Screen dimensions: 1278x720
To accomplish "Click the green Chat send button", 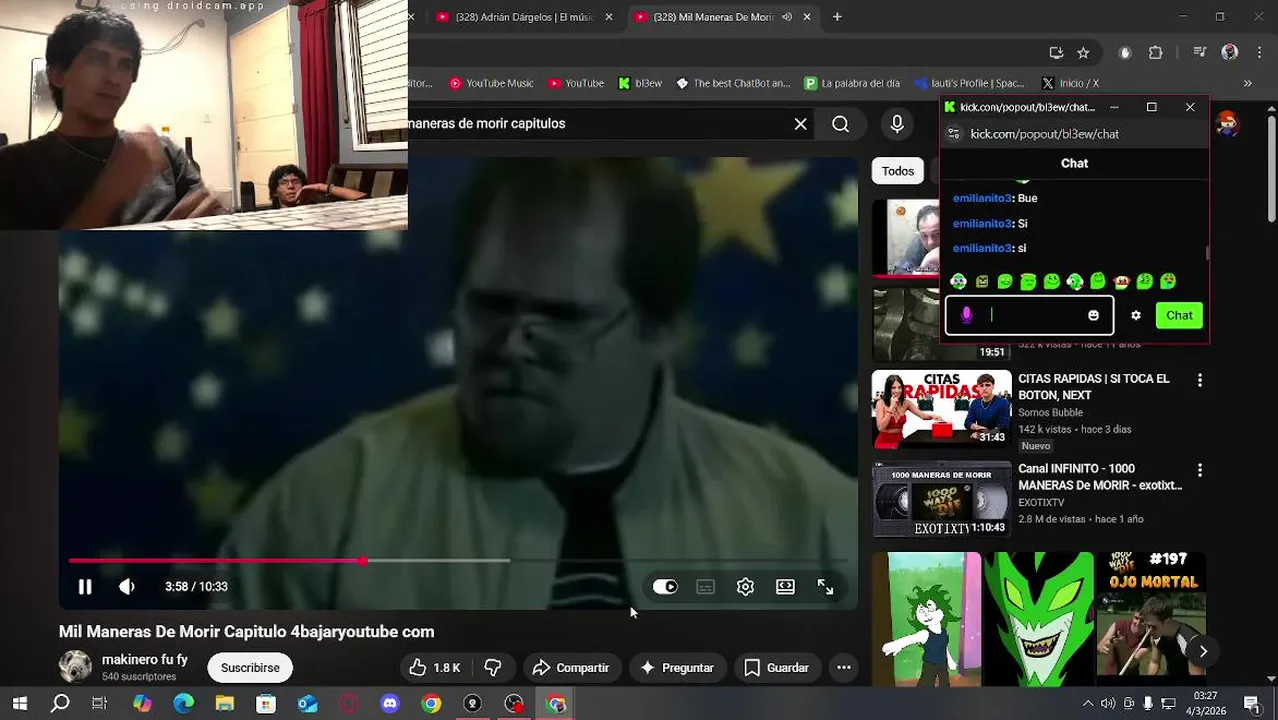I will (1179, 316).
